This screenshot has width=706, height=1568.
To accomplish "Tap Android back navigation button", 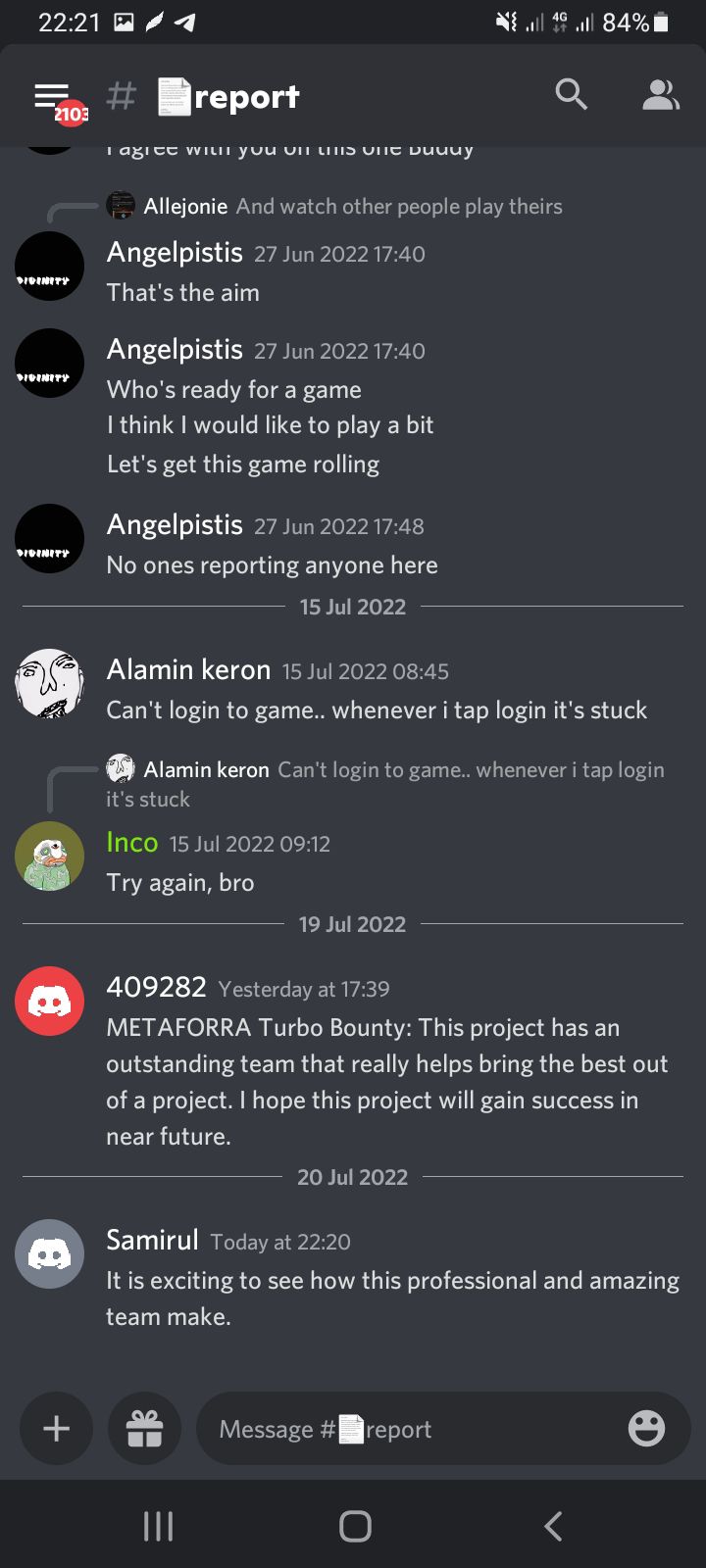I will click(553, 1526).
